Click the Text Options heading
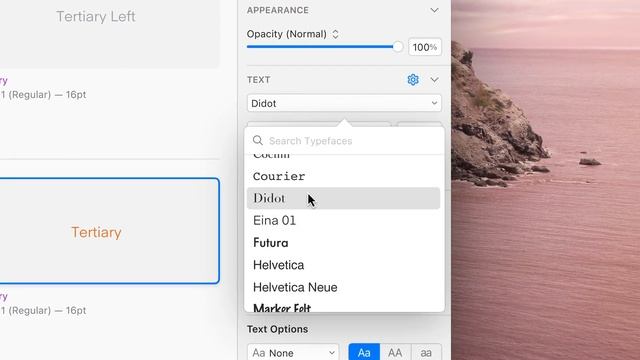 pos(277,329)
